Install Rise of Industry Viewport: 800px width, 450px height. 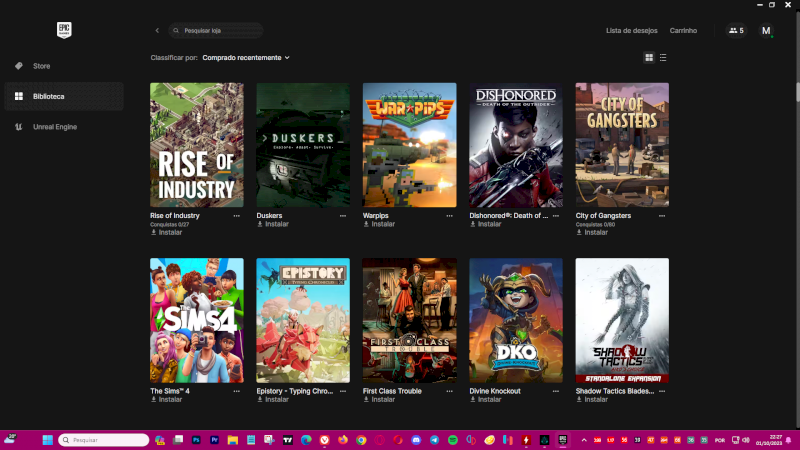tap(166, 232)
